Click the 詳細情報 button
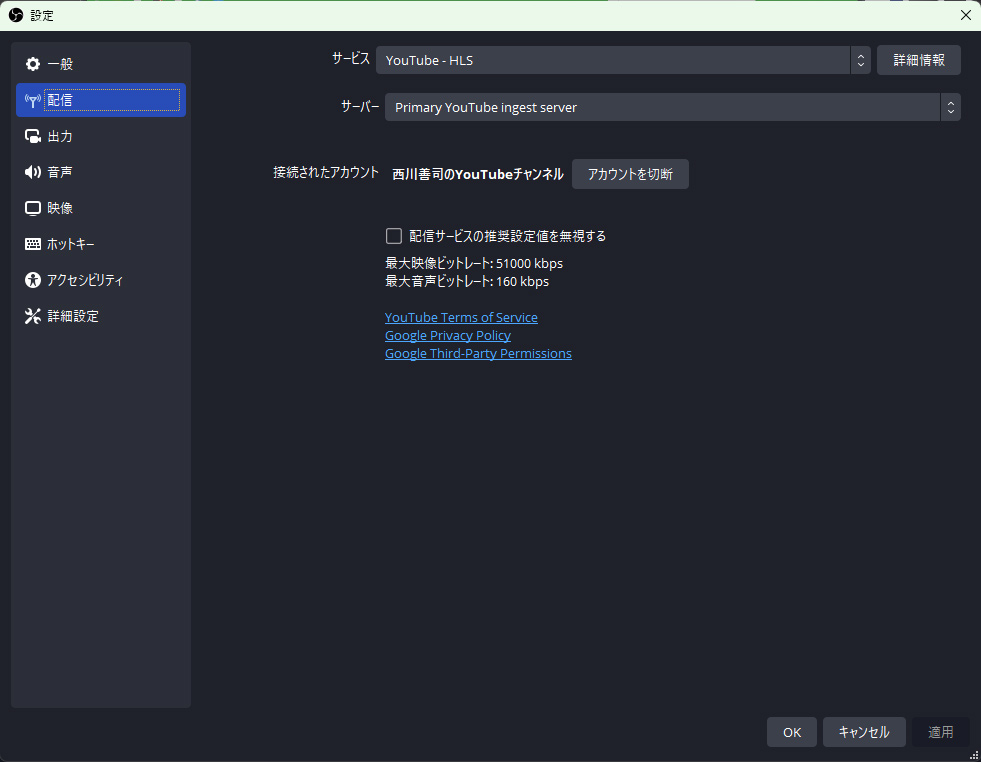The width and height of the screenshot is (981, 762). click(918, 60)
